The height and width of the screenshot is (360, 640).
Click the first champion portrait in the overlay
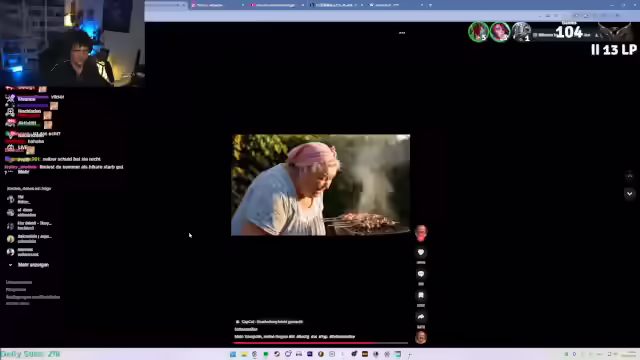(x=478, y=31)
